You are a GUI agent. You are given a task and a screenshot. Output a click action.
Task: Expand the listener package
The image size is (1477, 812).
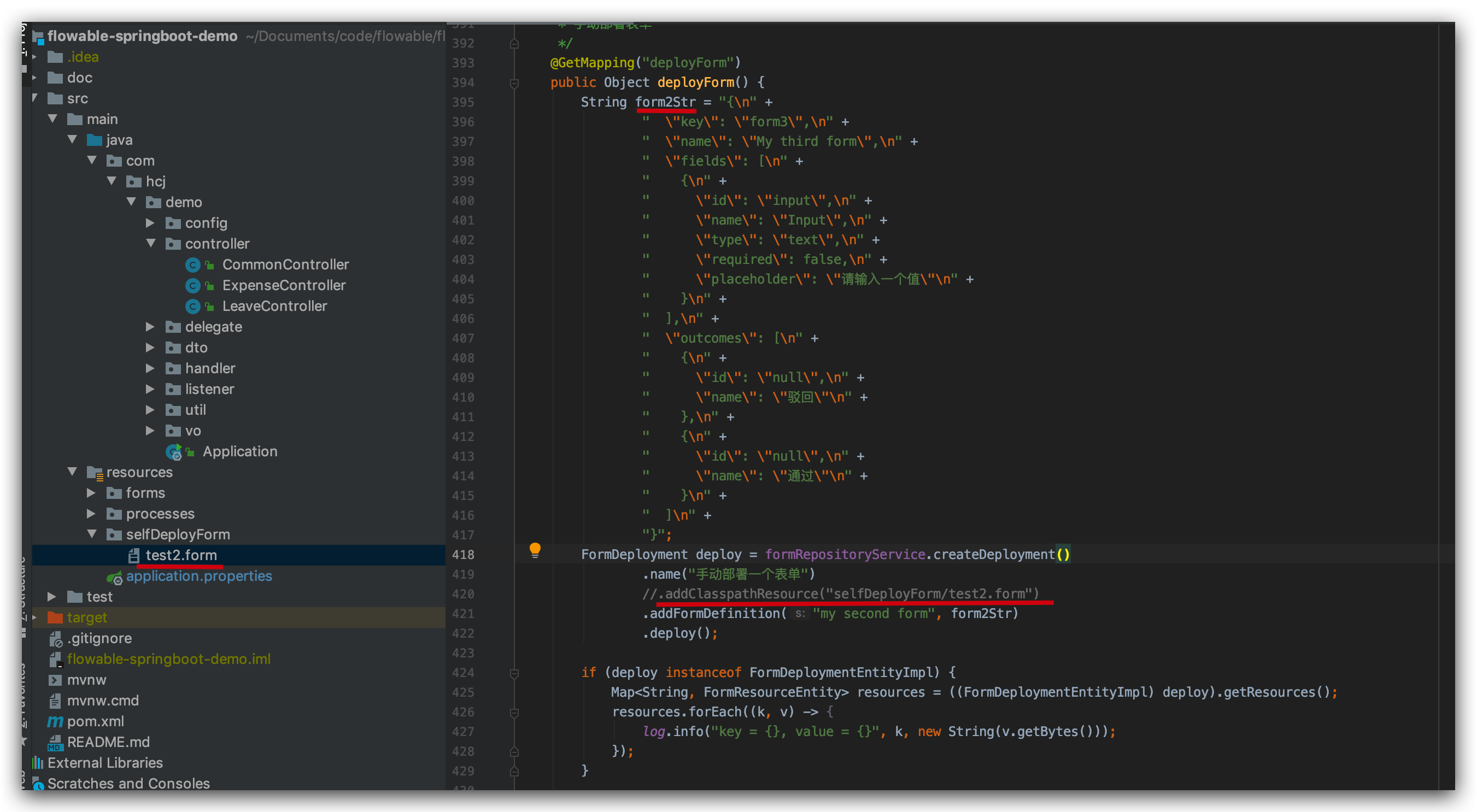150,389
